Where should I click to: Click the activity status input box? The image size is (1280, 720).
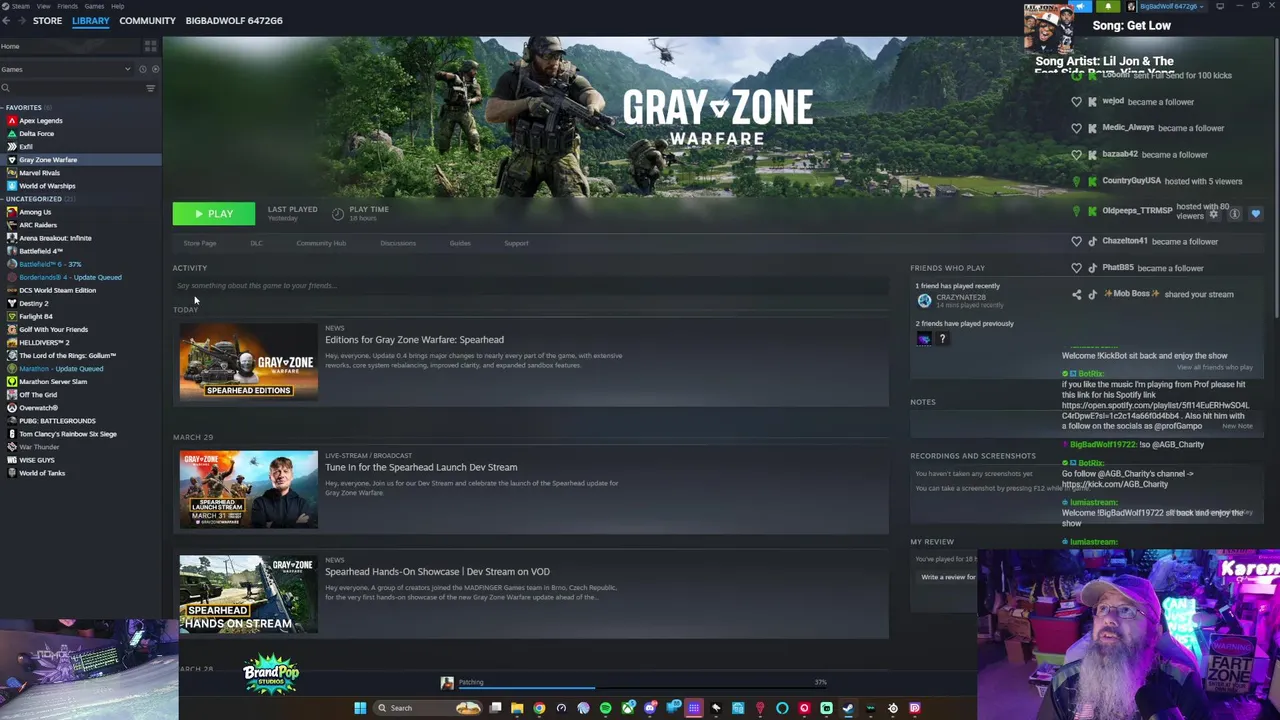coord(530,286)
